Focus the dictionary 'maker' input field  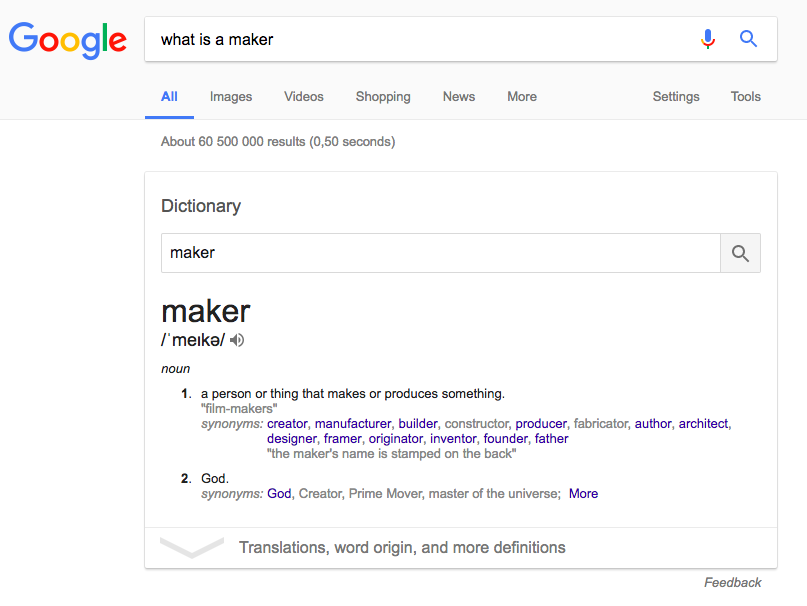point(441,253)
